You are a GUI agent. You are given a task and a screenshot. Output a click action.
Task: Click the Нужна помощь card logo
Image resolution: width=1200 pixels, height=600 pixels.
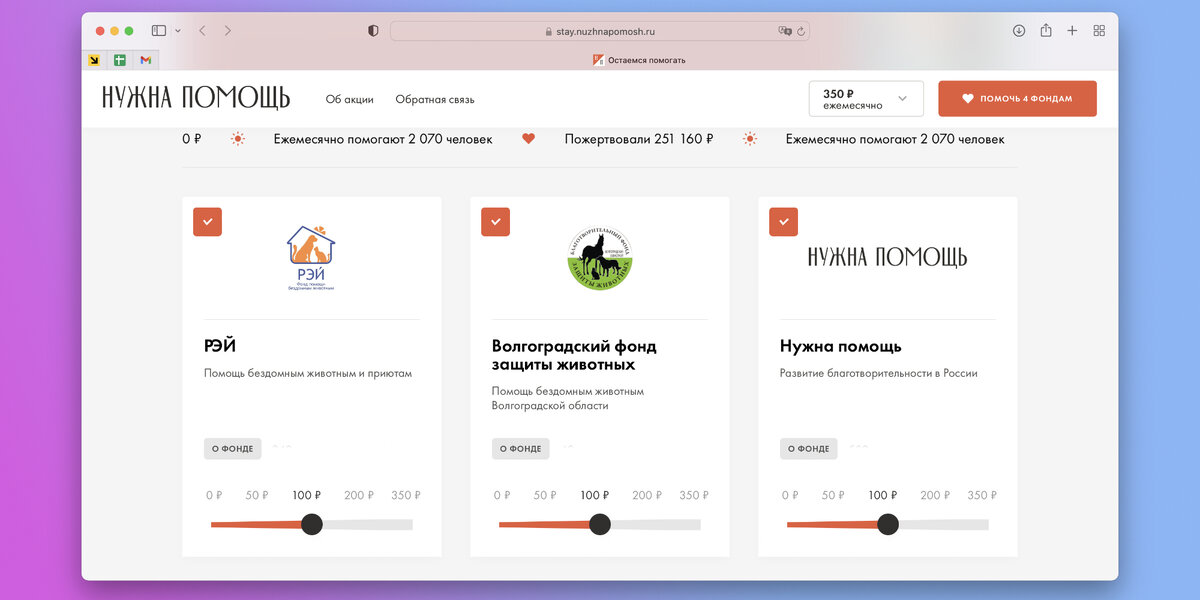pos(887,257)
